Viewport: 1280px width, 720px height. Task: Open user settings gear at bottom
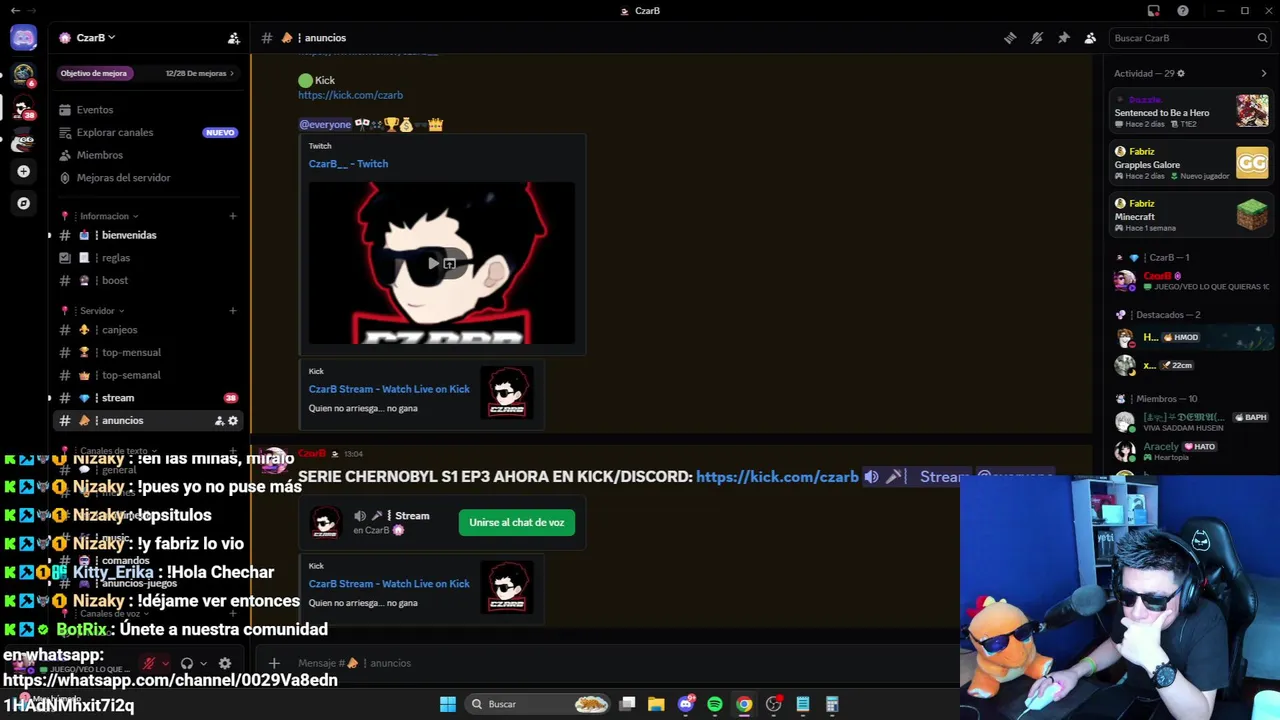pyautogui.click(x=225, y=663)
